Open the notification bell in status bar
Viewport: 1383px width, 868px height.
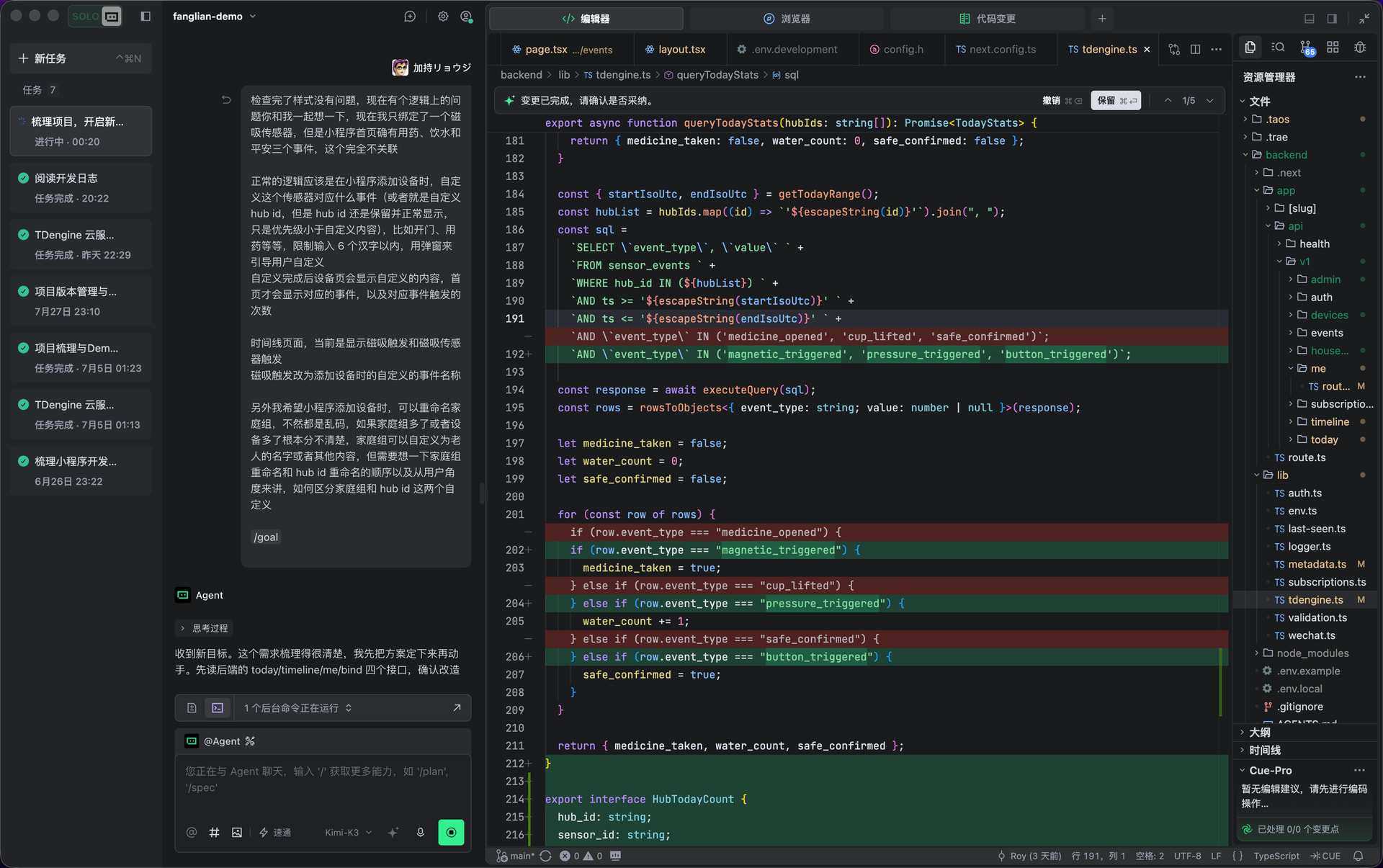(1358, 856)
